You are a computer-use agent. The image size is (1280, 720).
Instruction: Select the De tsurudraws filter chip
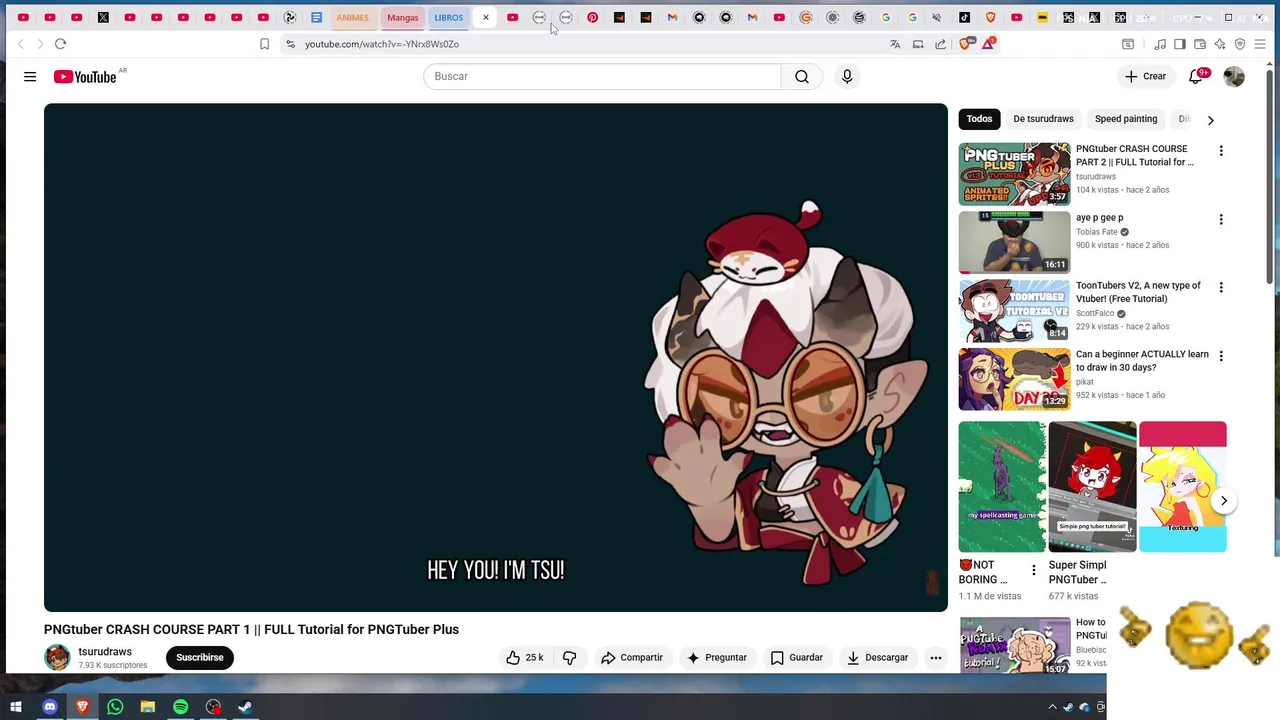pyautogui.click(x=1043, y=119)
